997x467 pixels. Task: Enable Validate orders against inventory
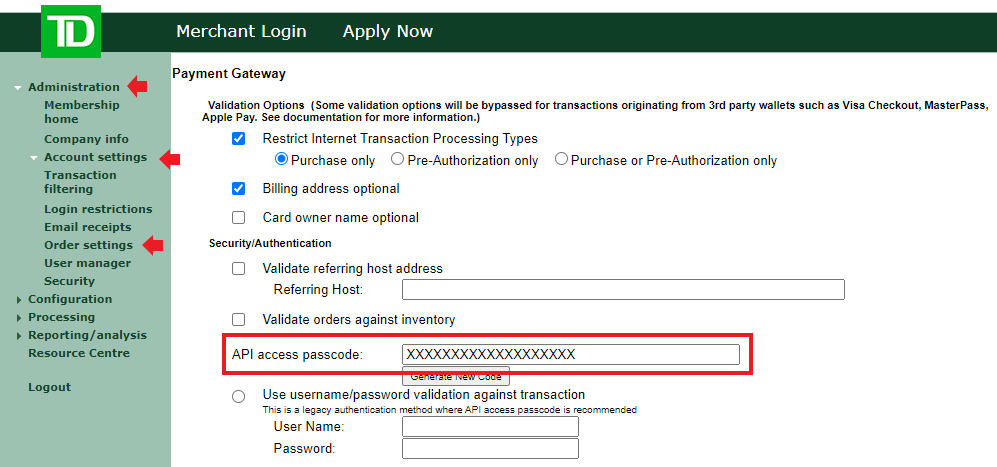pyautogui.click(x=238, y=320)
